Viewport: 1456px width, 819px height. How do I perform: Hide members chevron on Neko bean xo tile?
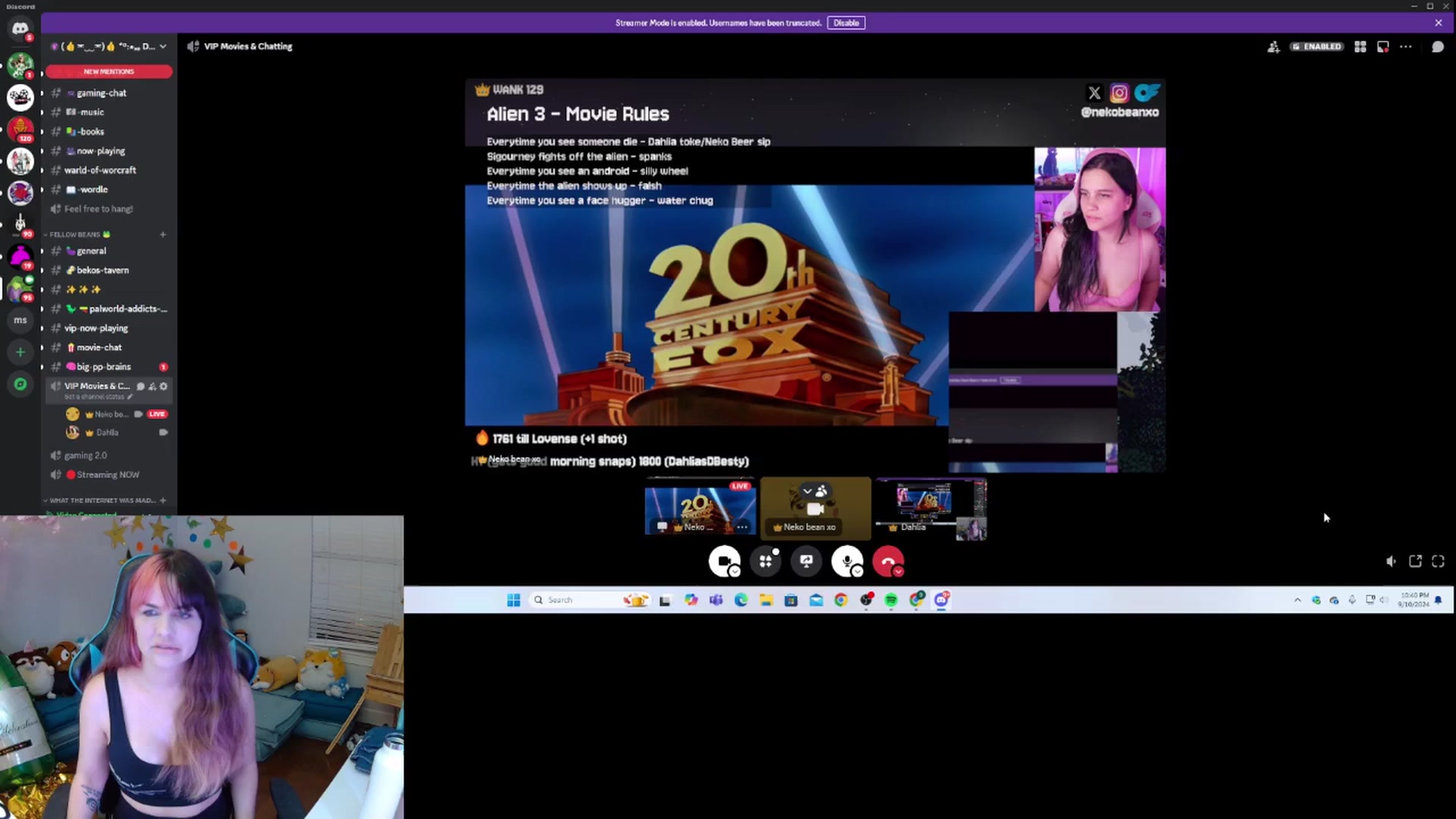point(808,491)
